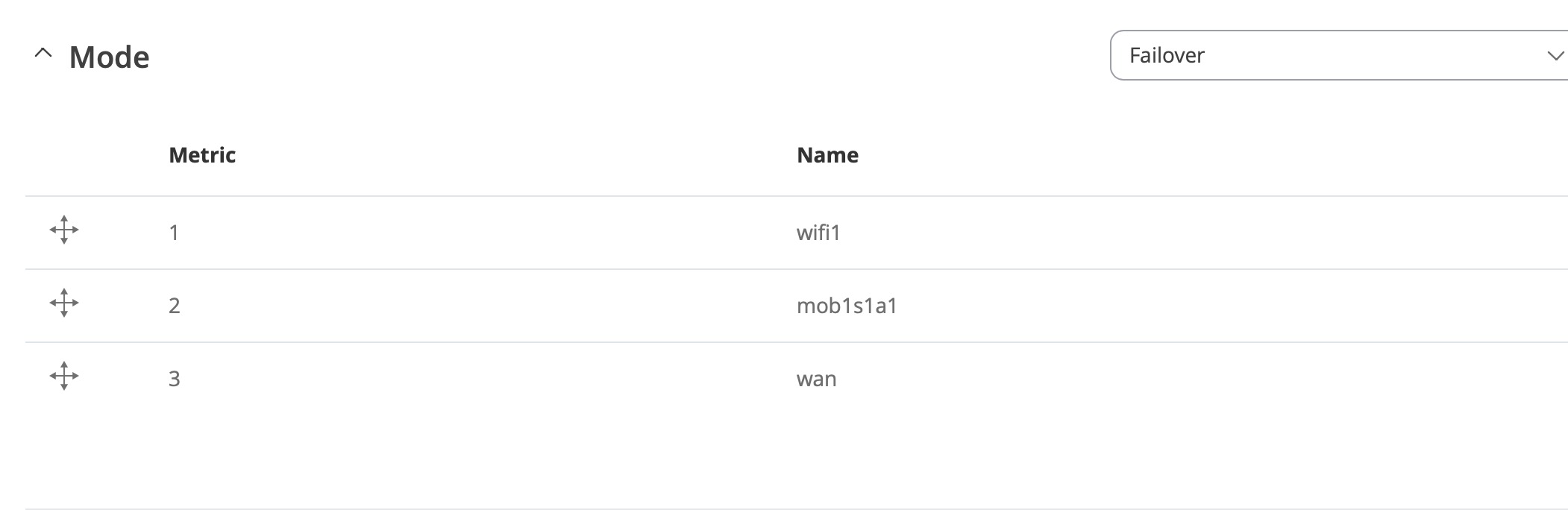
Task: Click the first priority interface row
Action: click(x=797, y=233)
